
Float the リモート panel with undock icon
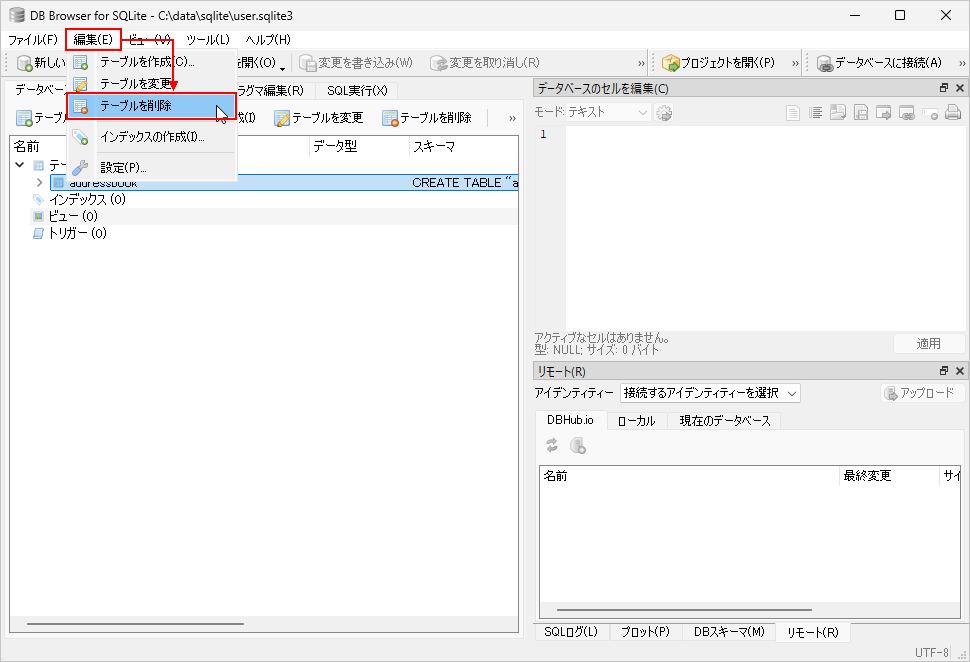pos(943,372)
